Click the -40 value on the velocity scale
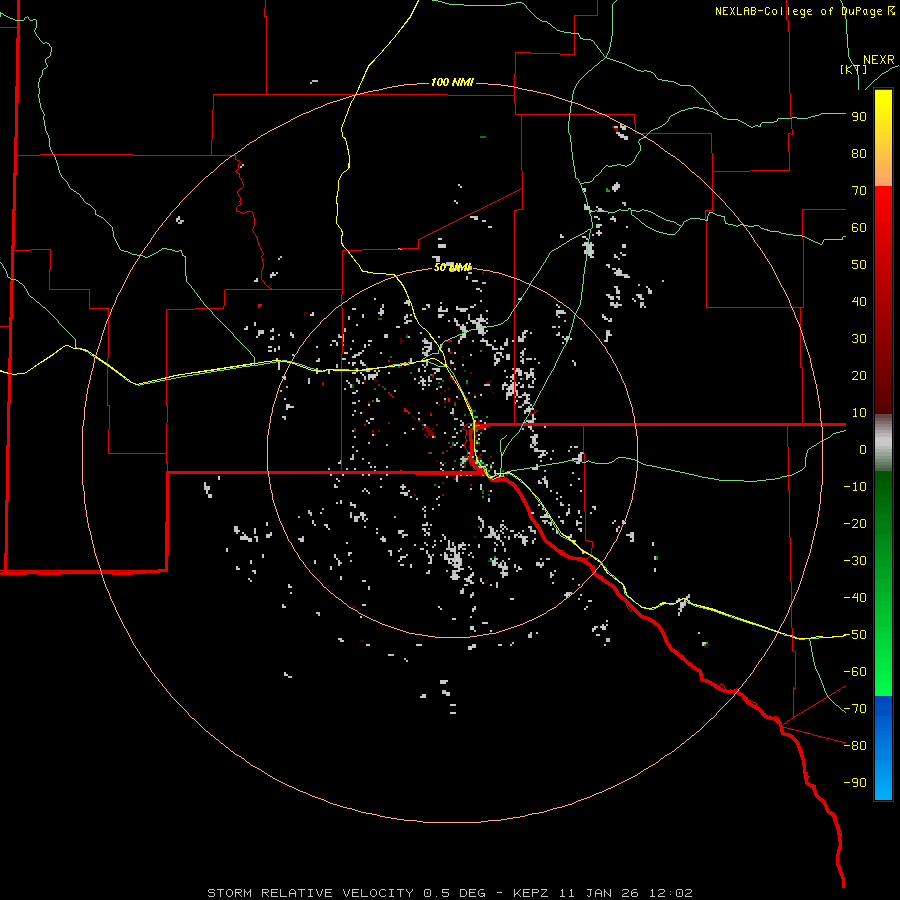The height and width of the screenshot is (900, 900). coord(855,598)
